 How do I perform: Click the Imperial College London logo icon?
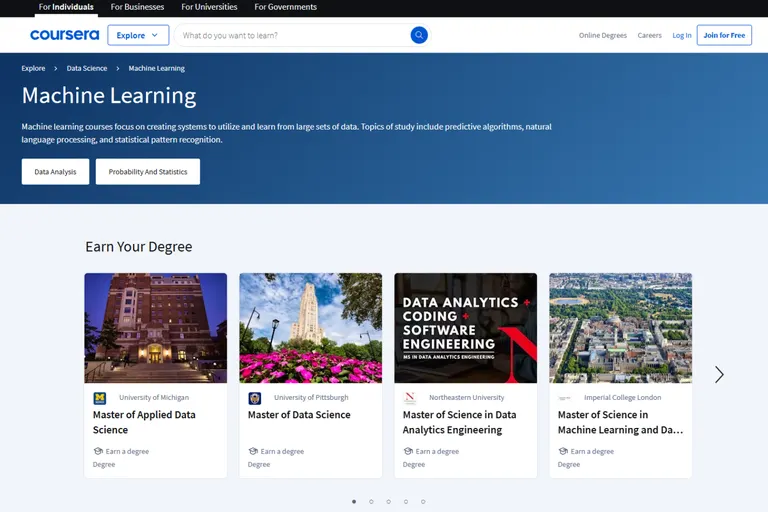click(565, 398)
